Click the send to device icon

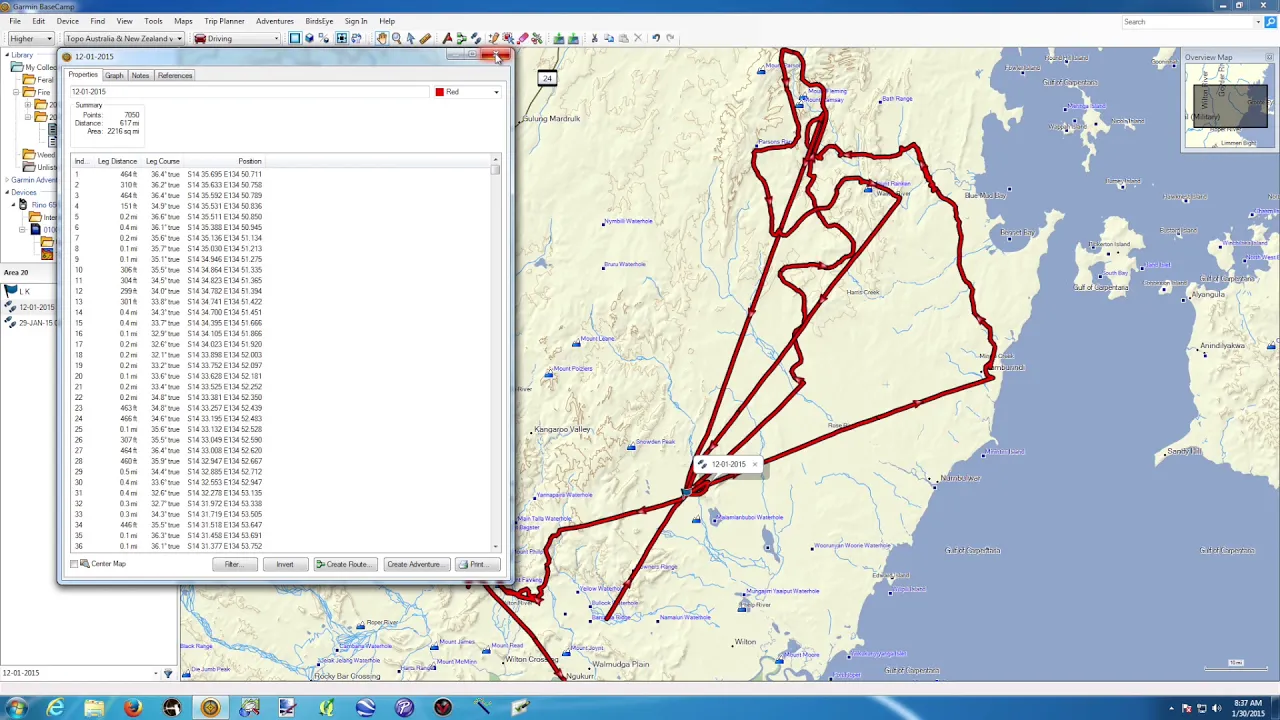click(559, 38)
